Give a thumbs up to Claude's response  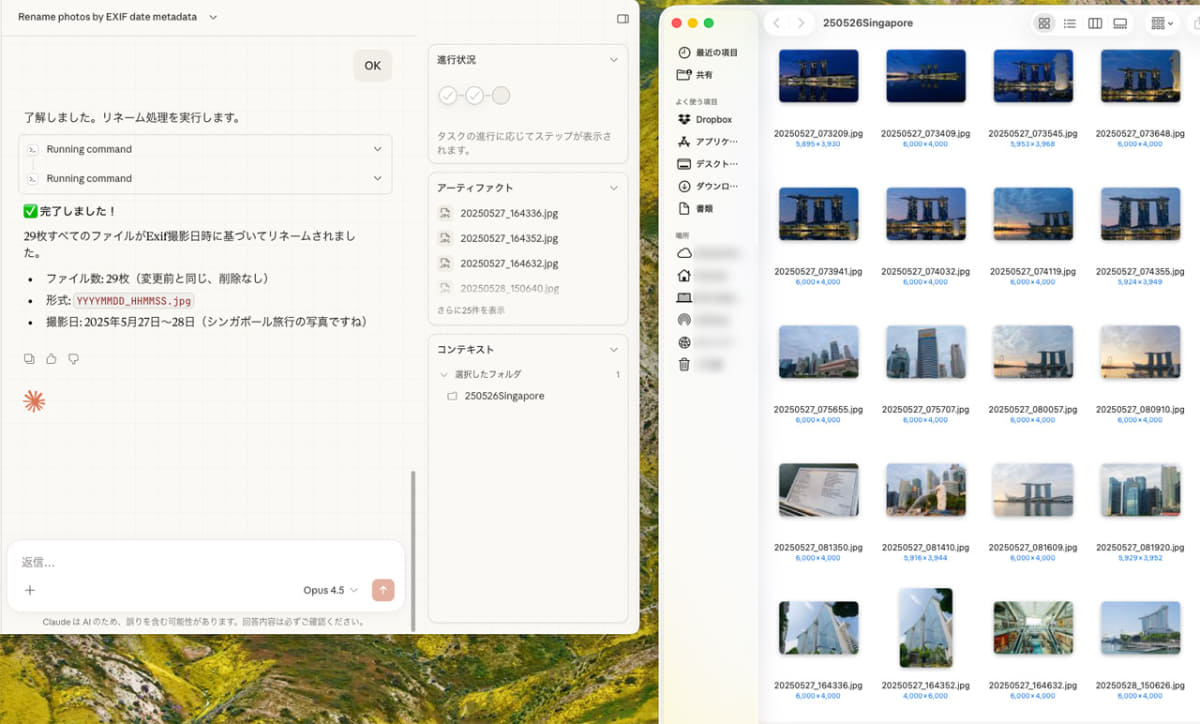(51, 358)
